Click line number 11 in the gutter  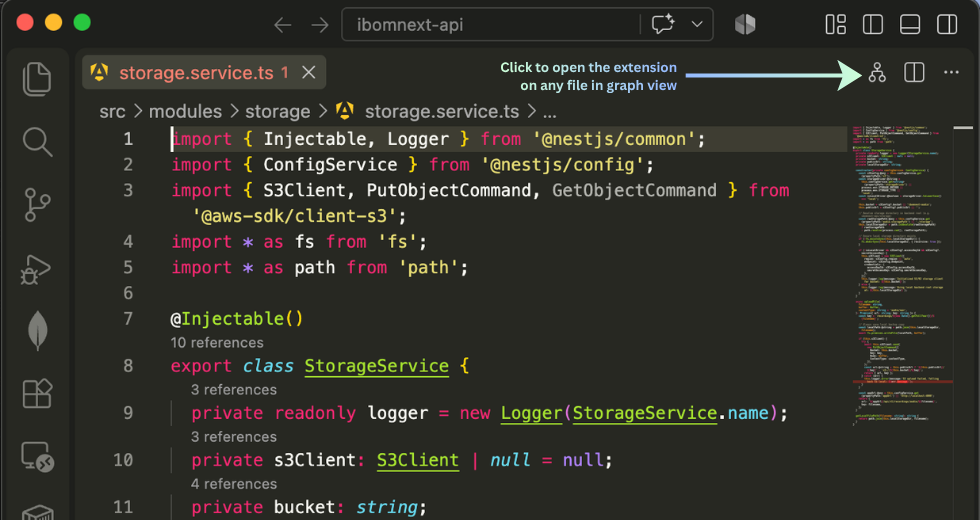click(x=123, y=507)
